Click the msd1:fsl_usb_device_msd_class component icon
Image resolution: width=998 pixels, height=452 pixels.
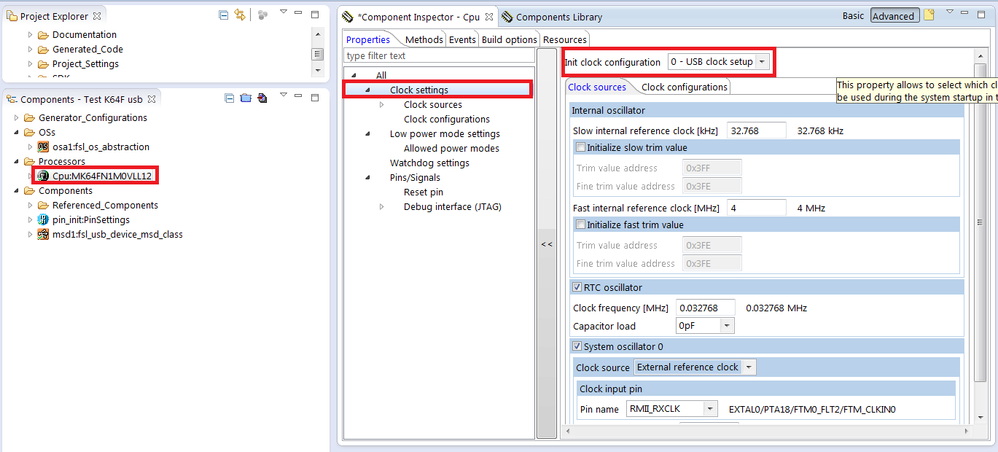[43, 234]
